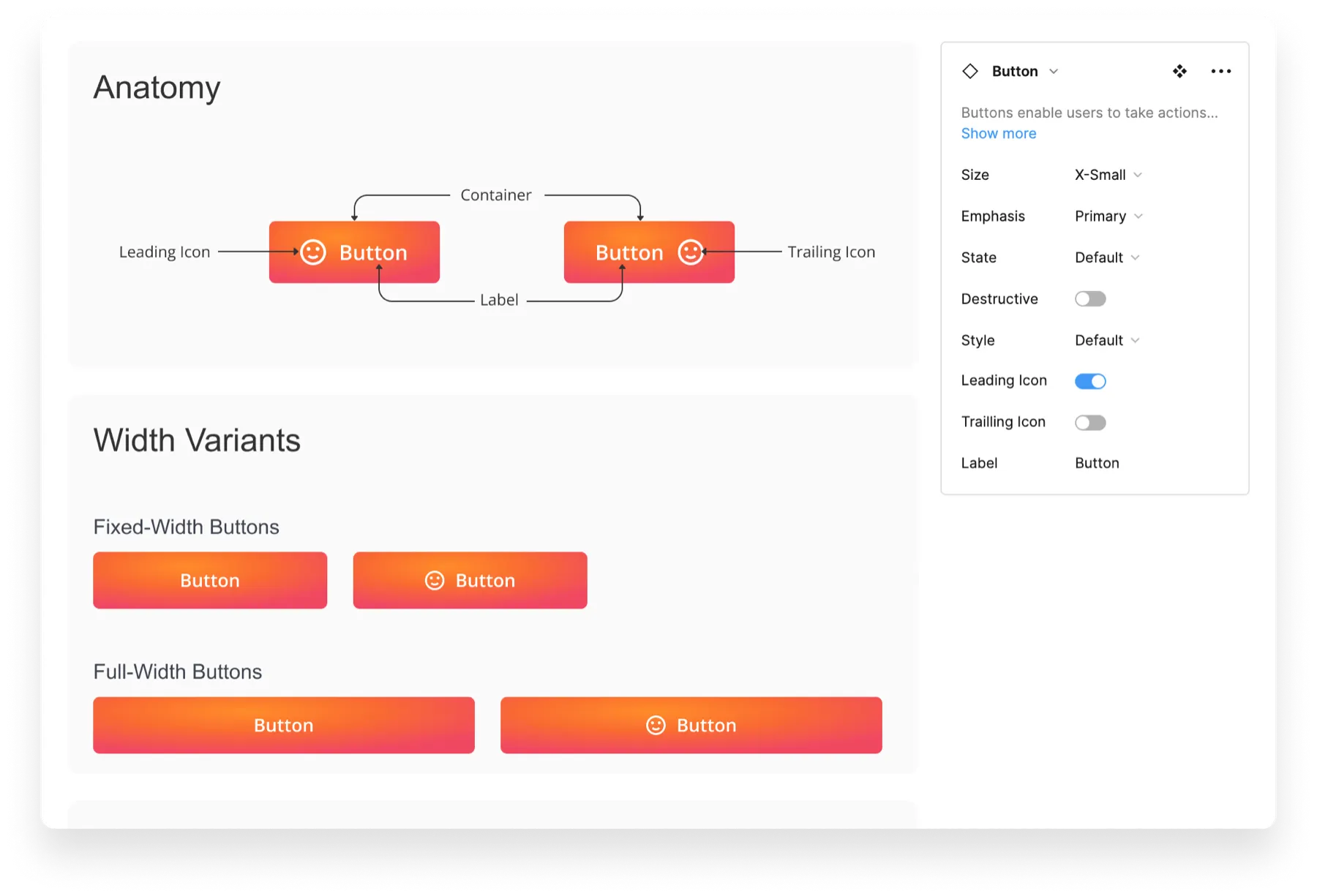Open the Size dropdown showing X-Small
This screenshot has width=1317, height=896.
1108,175
